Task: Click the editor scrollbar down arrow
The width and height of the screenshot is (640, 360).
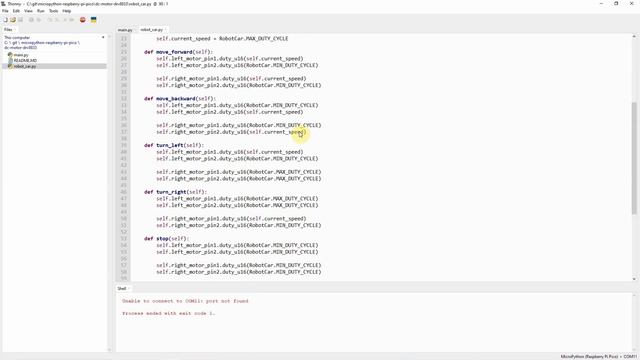Action: pyautogui.click(x=634, y=279)
